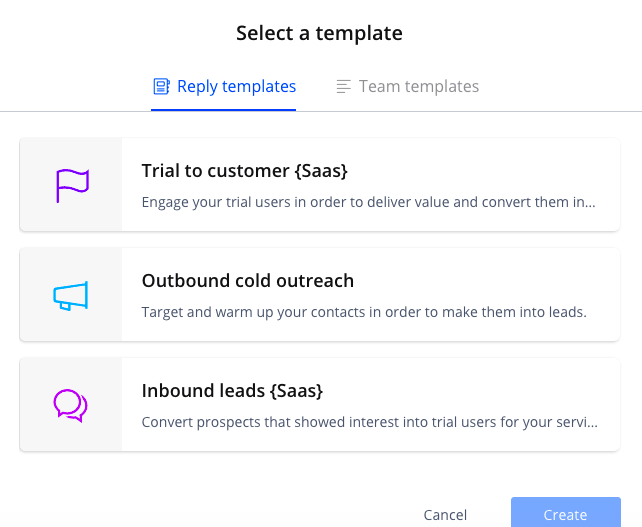Click the magenta chat bubbles icon
The height and width of the screenshot is (527, 642).
click(x=70, y=405)
